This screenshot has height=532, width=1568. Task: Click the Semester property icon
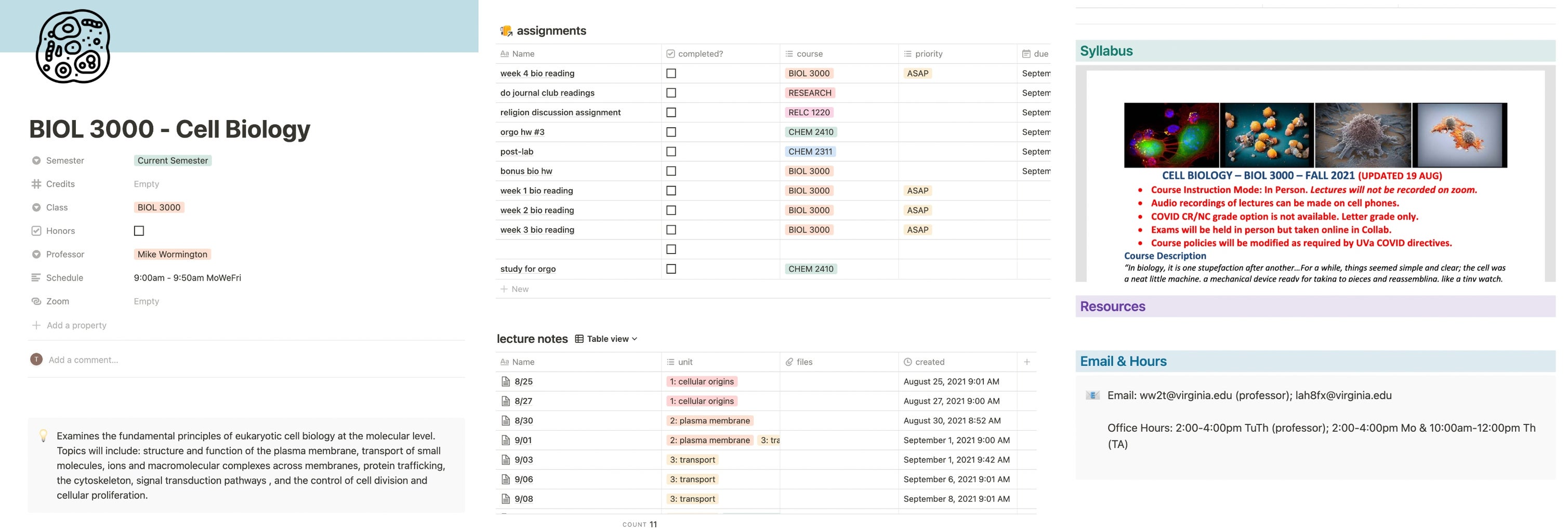click(x=36, y=161)
